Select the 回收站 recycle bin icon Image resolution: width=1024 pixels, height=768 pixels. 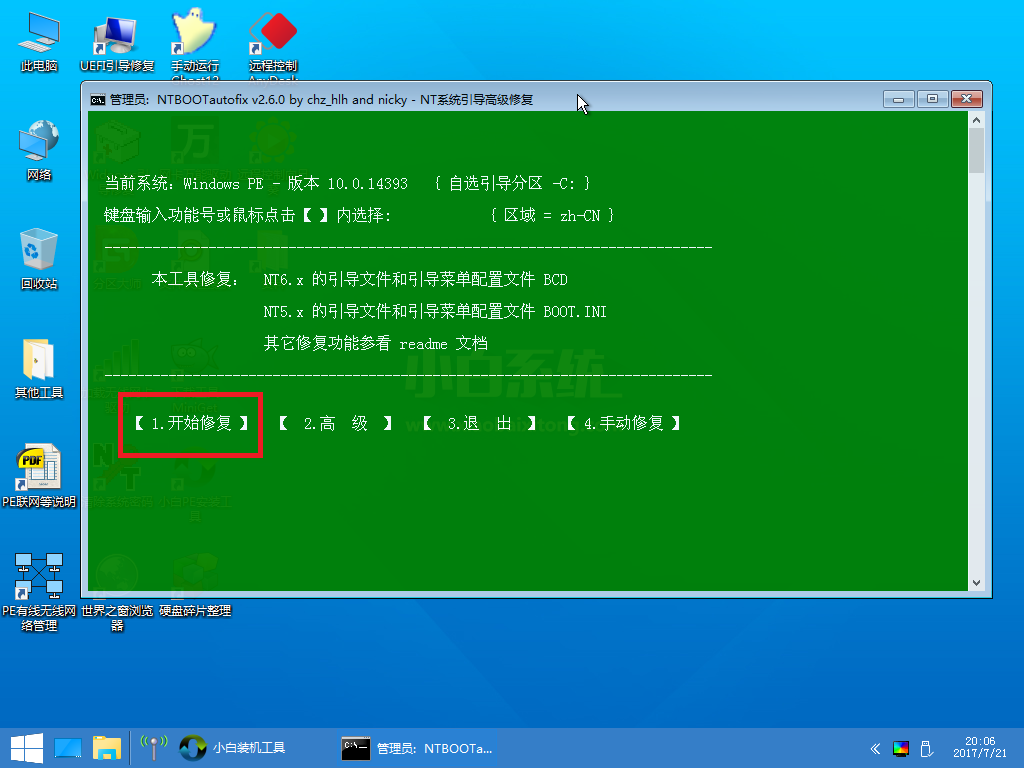39,259
